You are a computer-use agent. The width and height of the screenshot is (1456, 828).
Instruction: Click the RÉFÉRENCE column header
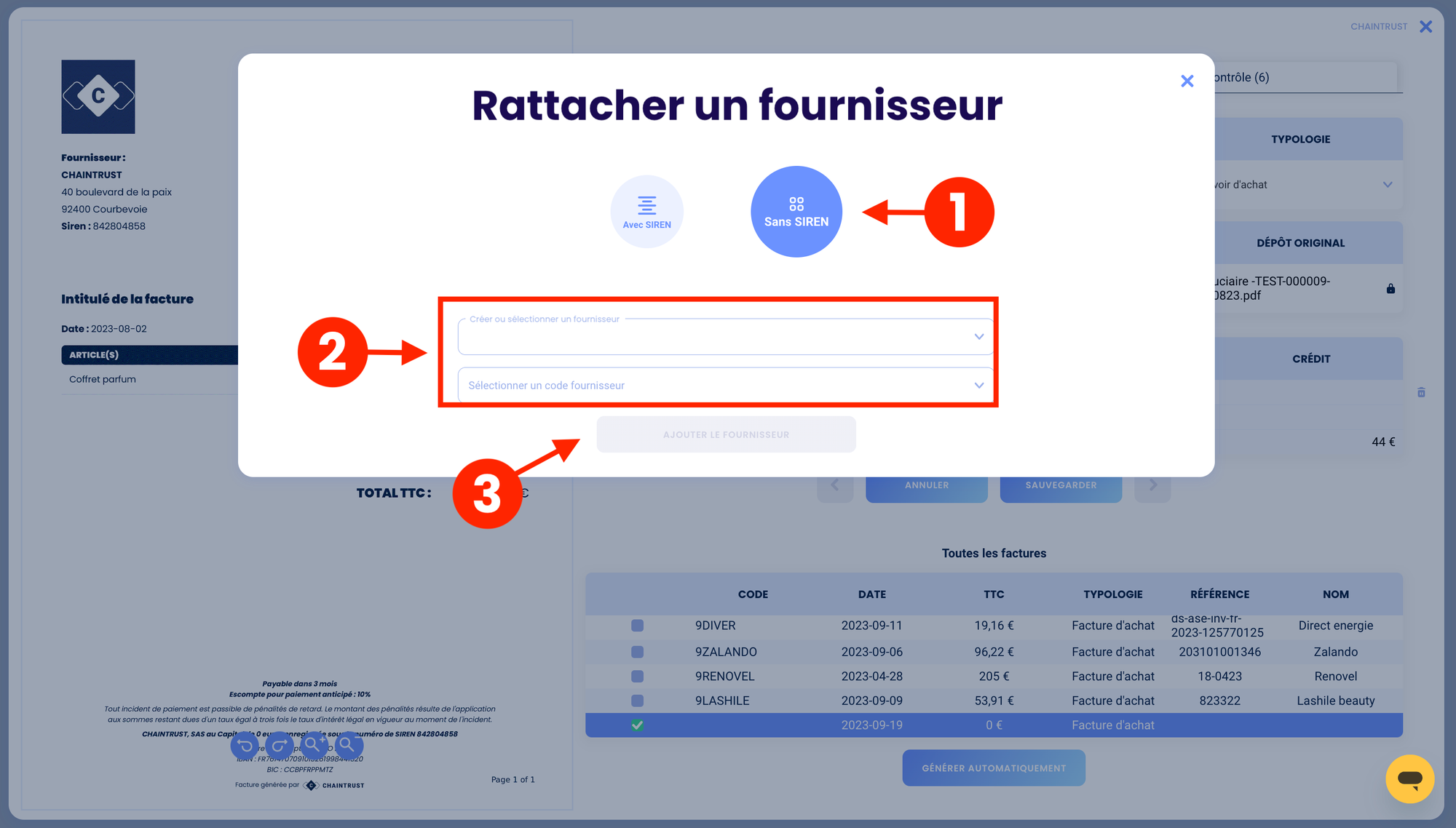coord(1219,594)
